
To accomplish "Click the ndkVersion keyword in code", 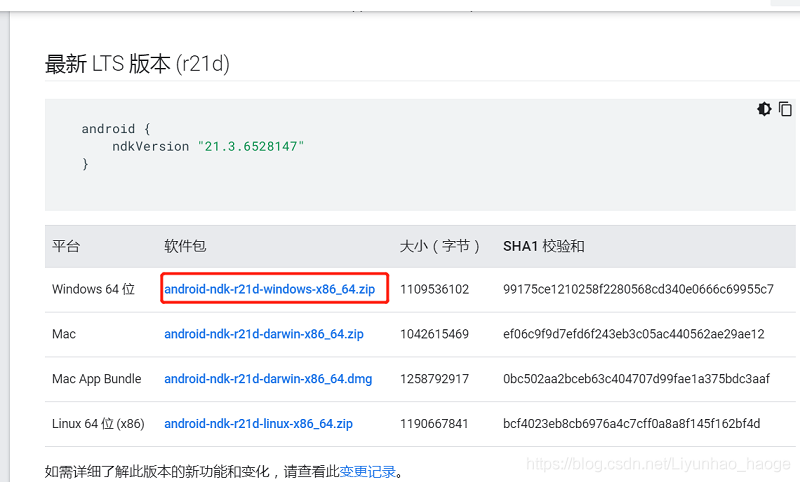I will [151, 146].
